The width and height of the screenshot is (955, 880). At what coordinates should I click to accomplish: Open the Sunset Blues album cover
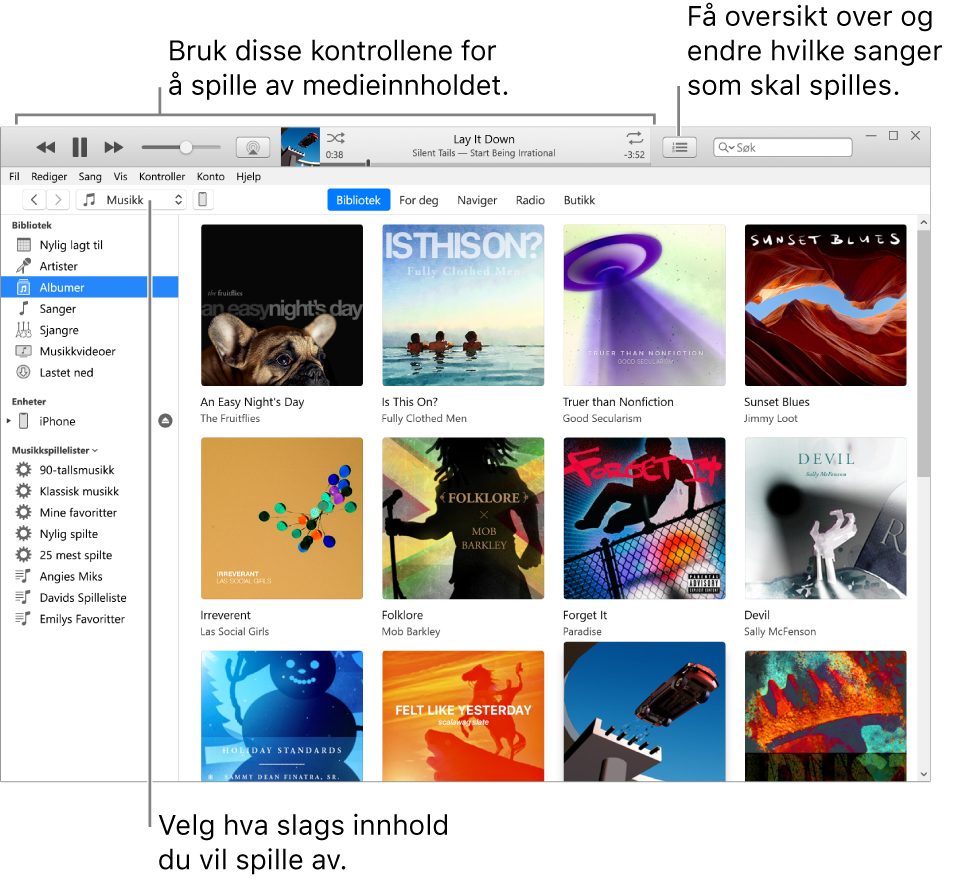tap(825, 305)
